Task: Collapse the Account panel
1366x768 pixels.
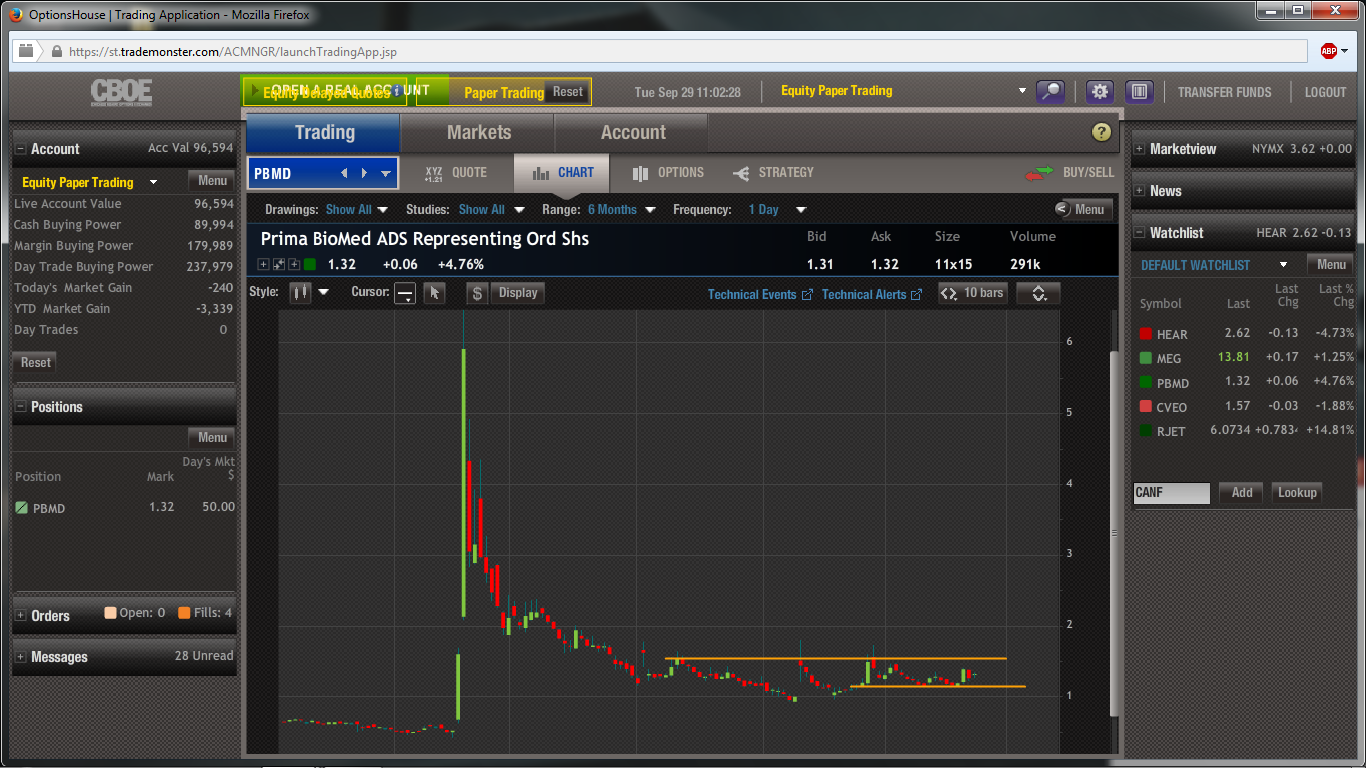Action: 20,149
